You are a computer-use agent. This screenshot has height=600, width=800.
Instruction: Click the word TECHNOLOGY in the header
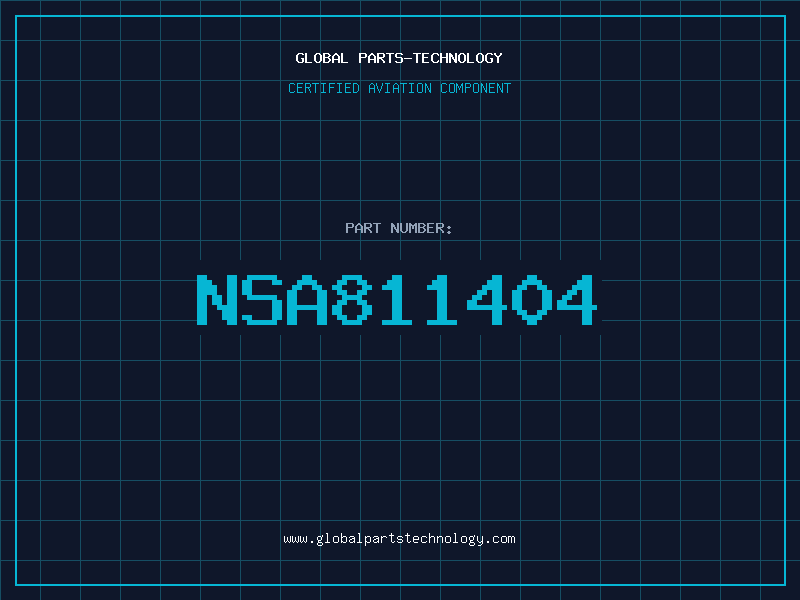pyautogui.click(x=458, y=58)
